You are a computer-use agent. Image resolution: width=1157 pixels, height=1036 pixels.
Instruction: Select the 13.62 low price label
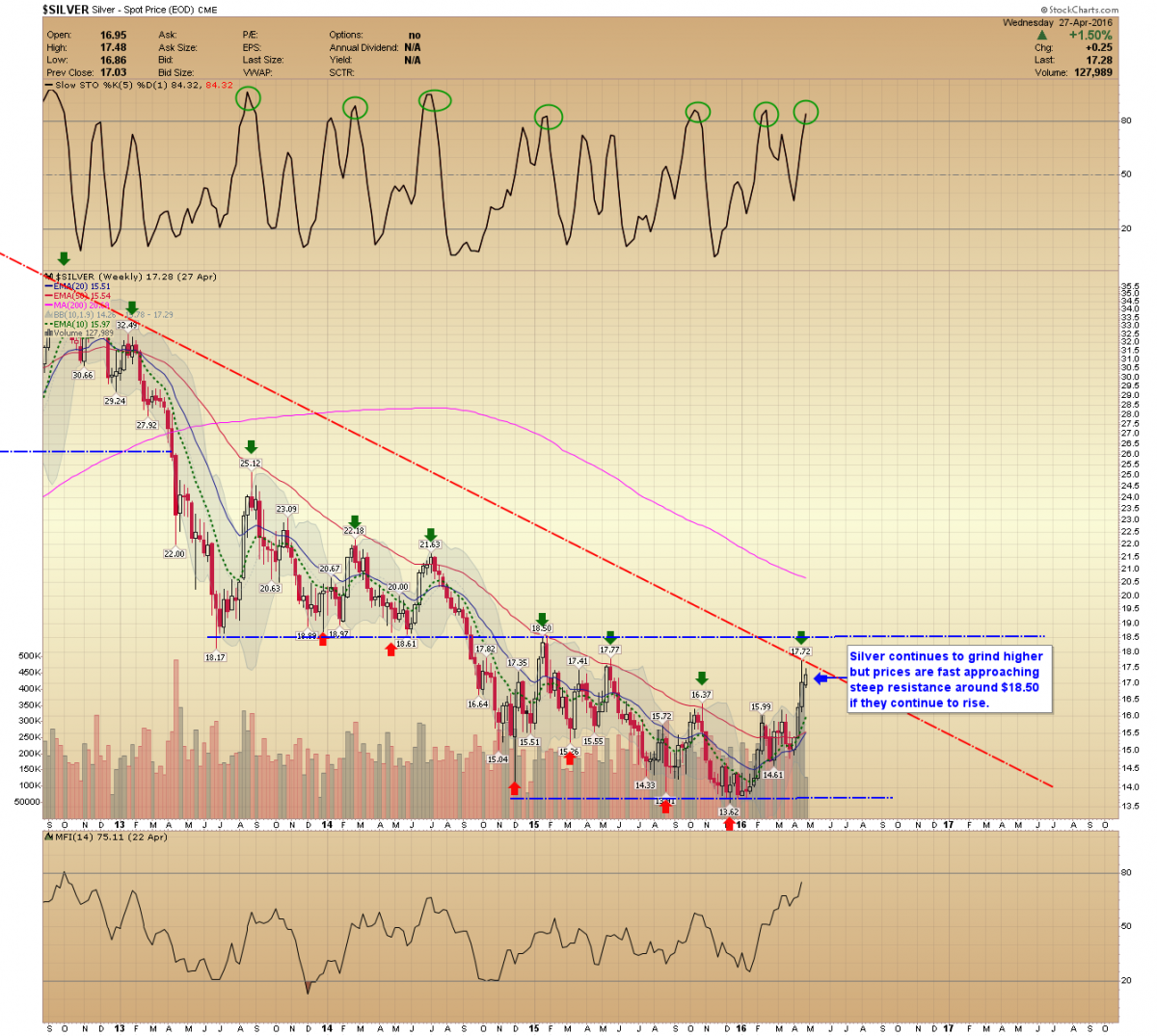[x=729, y=812]
